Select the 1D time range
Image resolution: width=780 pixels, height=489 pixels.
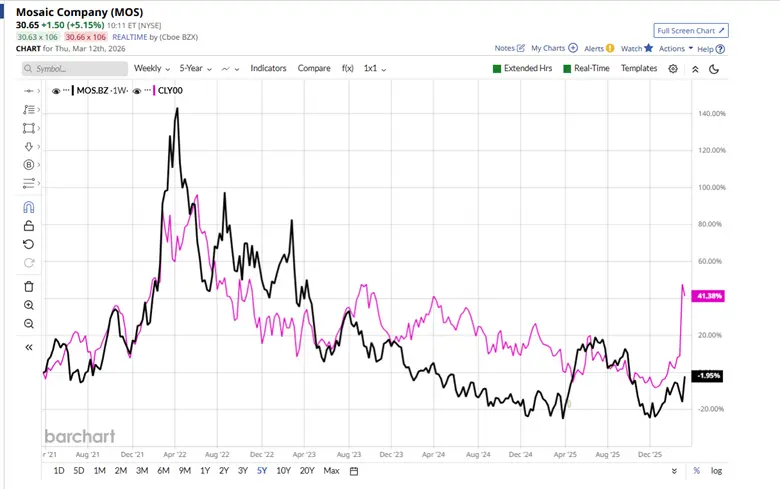click(59, 471)
